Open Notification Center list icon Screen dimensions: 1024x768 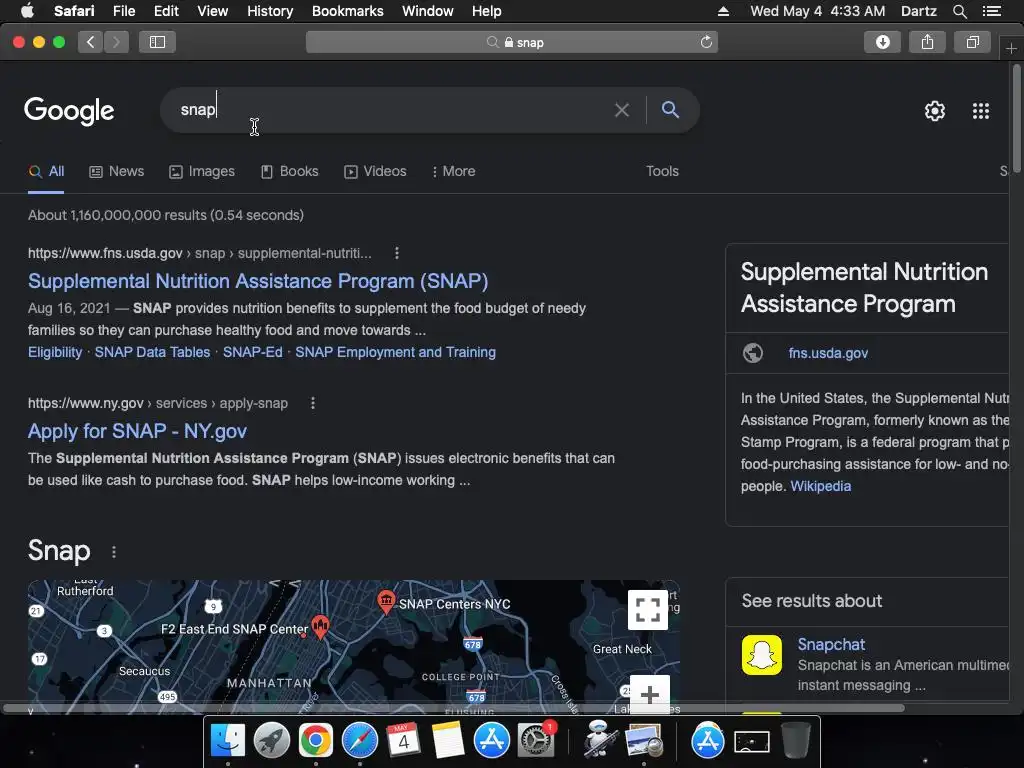(991, 11)
